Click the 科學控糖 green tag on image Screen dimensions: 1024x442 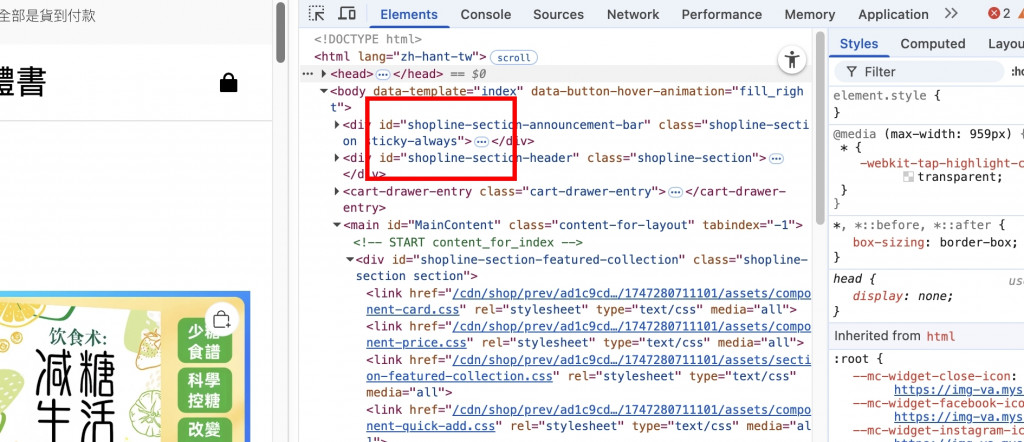coord(205,390)
